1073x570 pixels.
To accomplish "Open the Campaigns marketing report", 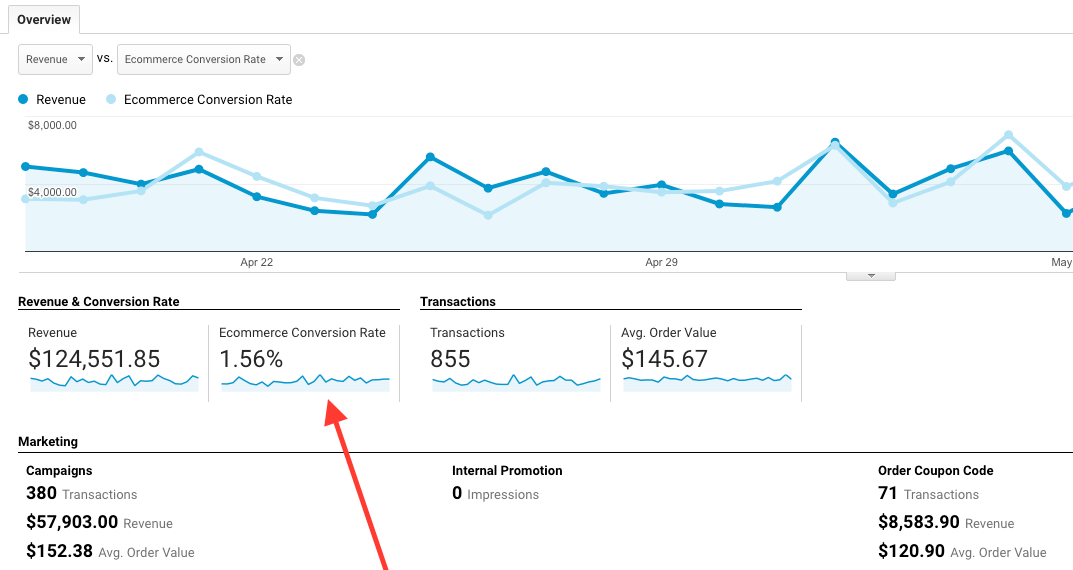I will (x=59, y=470).
